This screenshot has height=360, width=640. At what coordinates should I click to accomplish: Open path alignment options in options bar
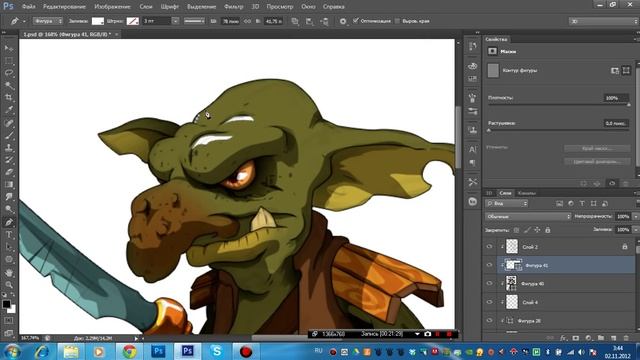point(309,21)
